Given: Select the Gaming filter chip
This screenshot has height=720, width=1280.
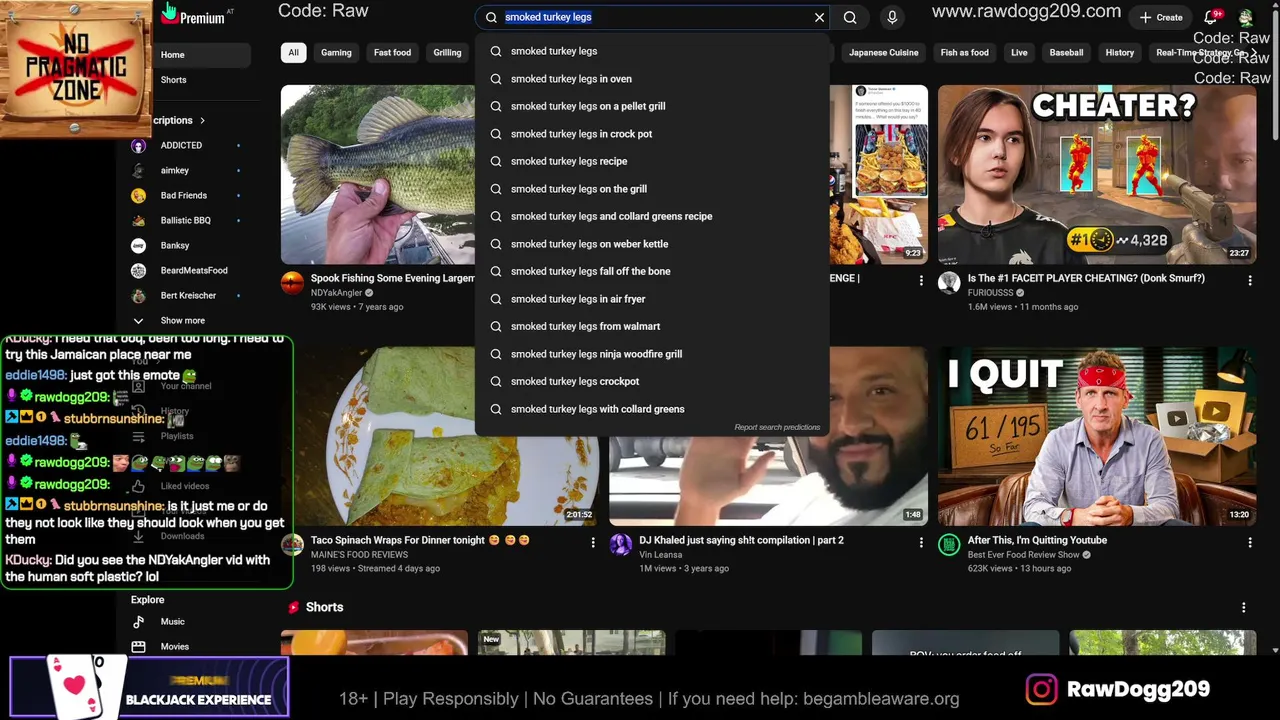Looking at the screenshot, I should tap(336, 52).
